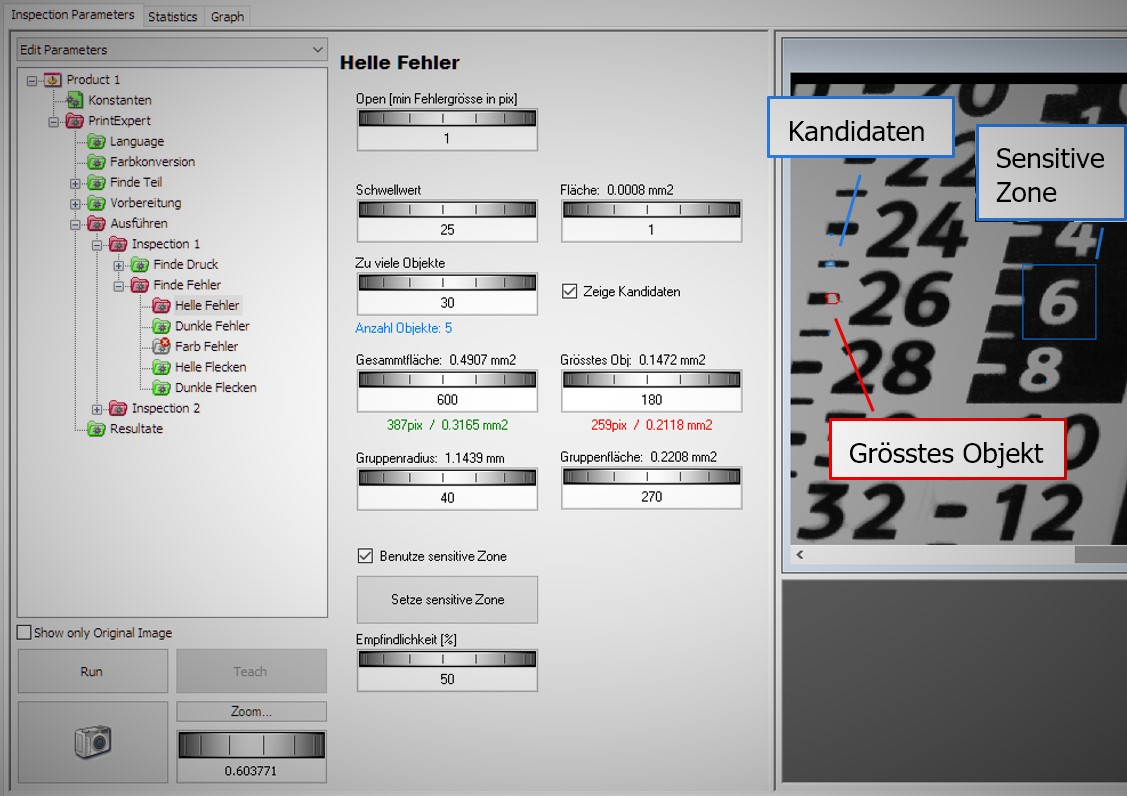Image resolution: width=1127 pixels, height=796 pixels.
Task: Click the Schwellwert slider bar
Action: (x=447, y=209)
